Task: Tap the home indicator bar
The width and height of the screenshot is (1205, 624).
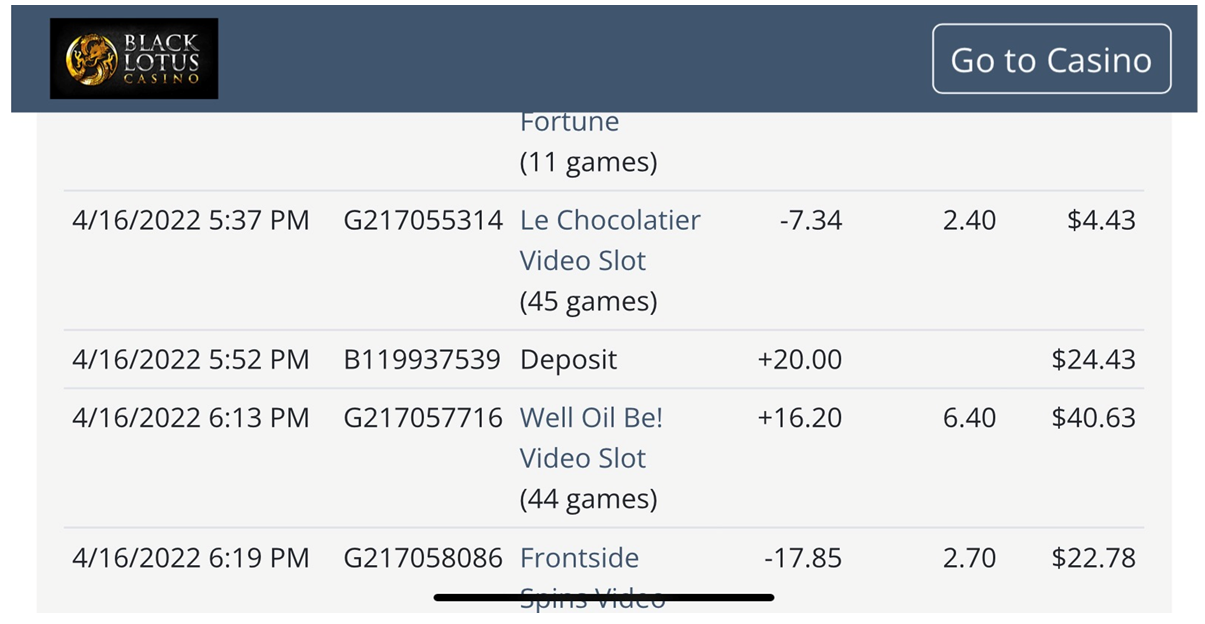Action: click(603, 598)
